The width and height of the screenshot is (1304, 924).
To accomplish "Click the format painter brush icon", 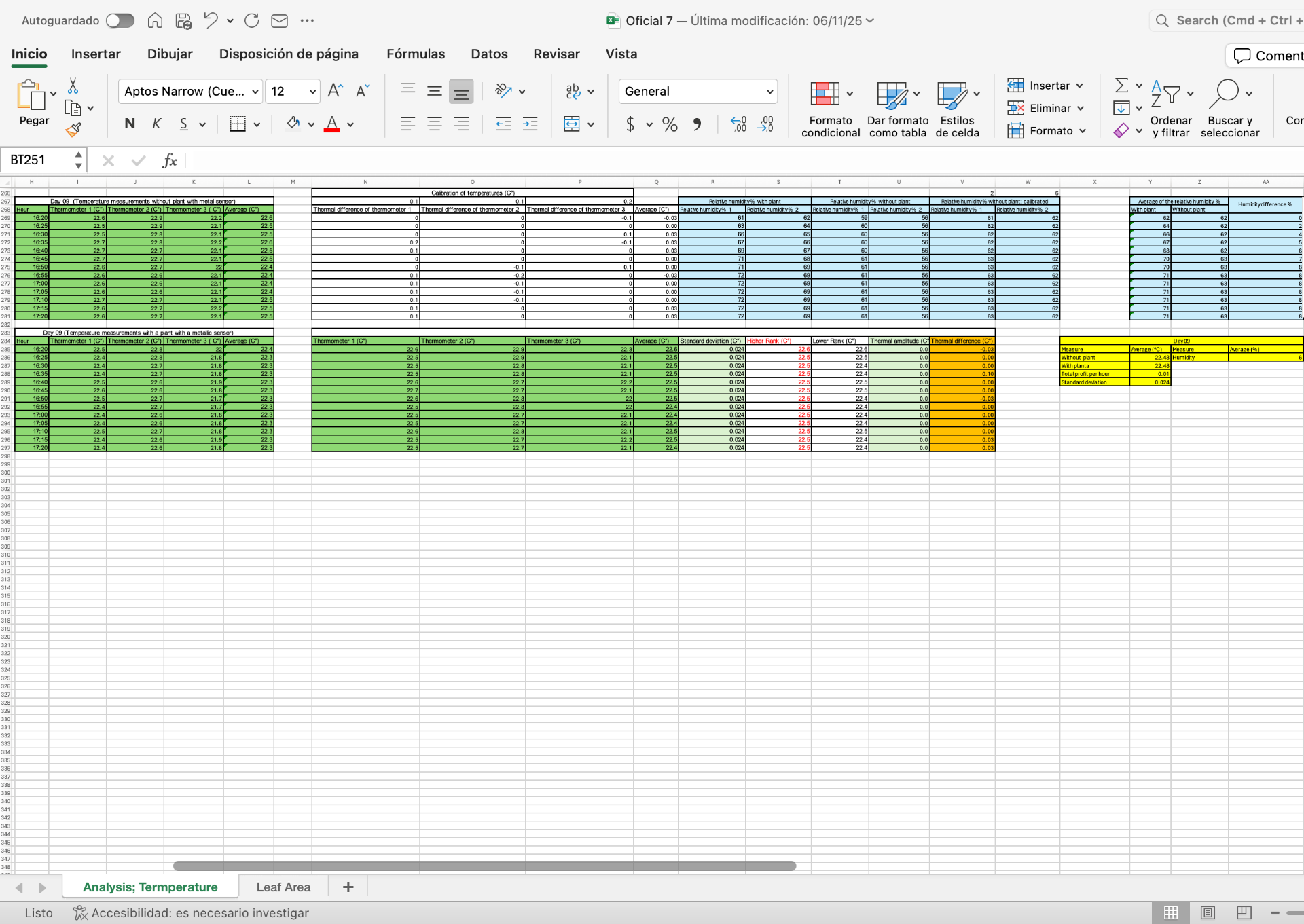I will [x=73, y=130].
